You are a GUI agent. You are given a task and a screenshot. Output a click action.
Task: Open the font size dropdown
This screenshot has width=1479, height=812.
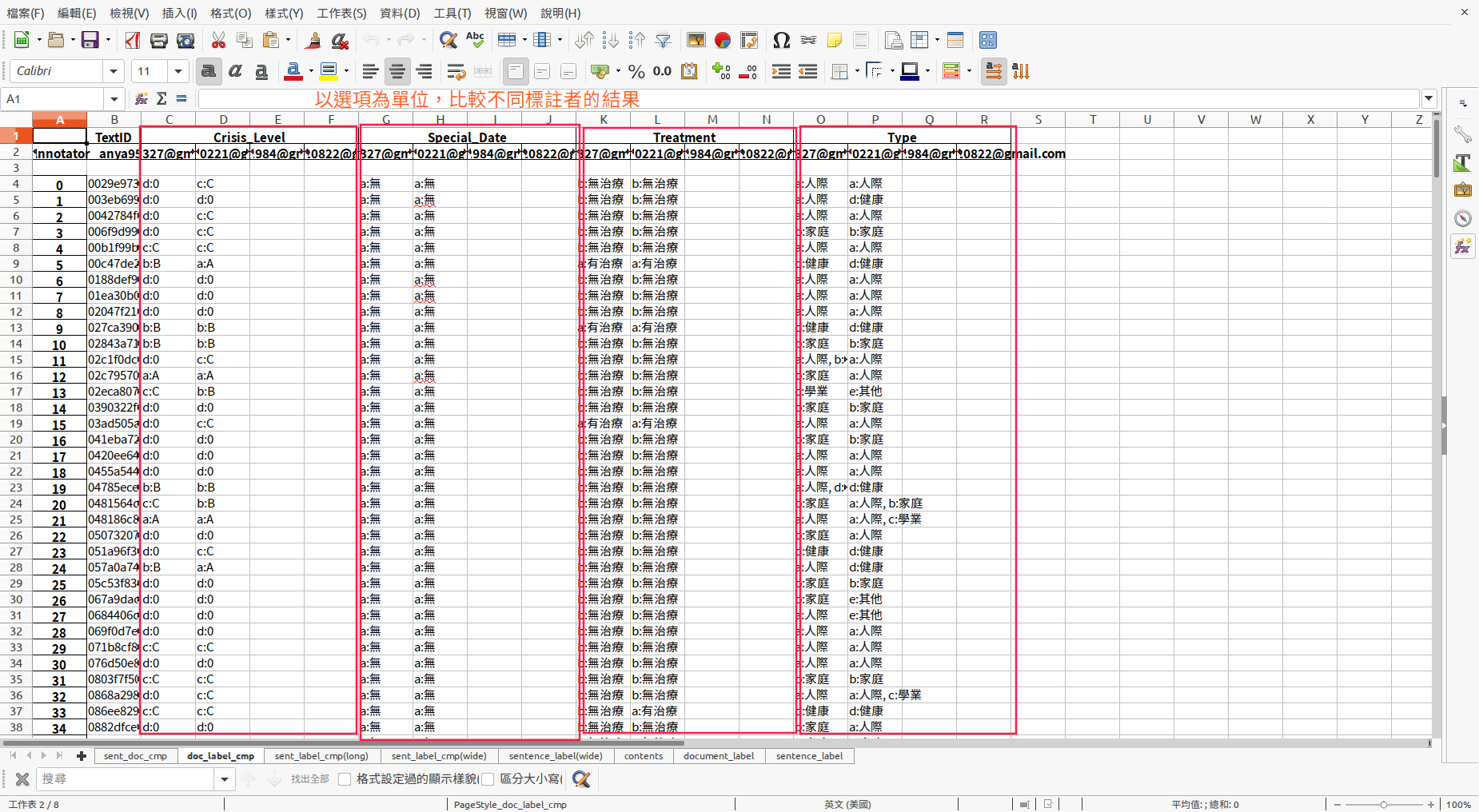[178, 71]
